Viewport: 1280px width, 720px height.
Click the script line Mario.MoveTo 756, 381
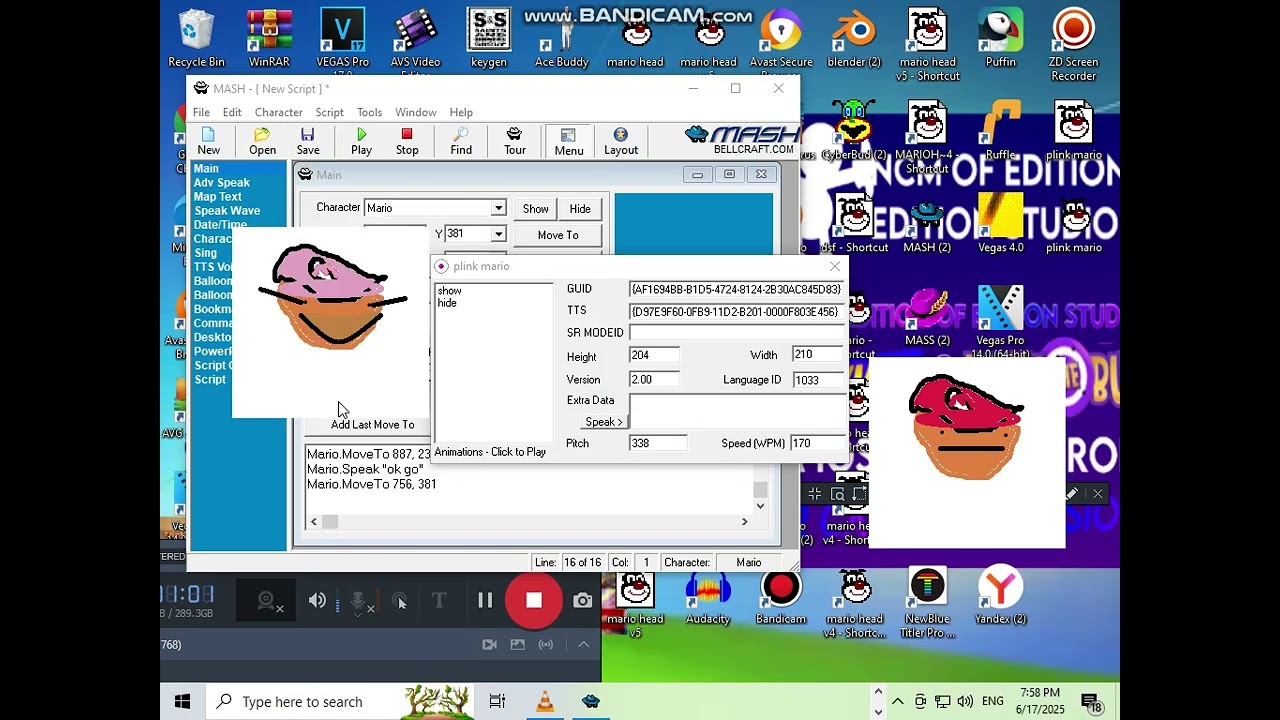point(372,484)
